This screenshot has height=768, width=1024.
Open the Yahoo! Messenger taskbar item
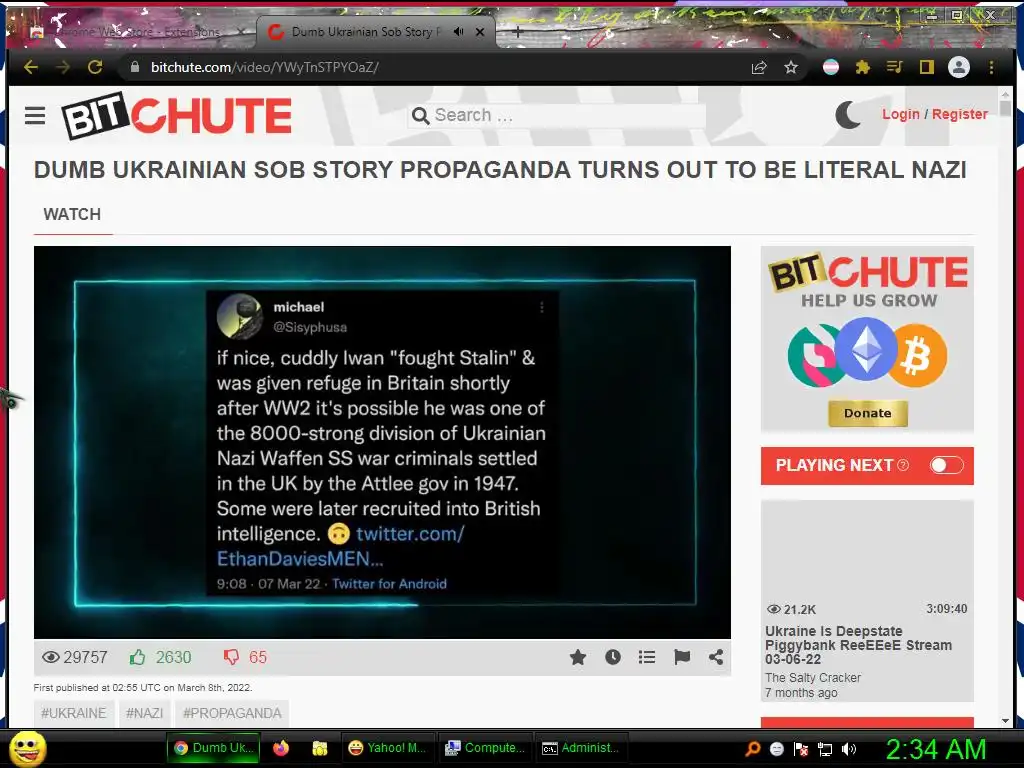(387, 748)
